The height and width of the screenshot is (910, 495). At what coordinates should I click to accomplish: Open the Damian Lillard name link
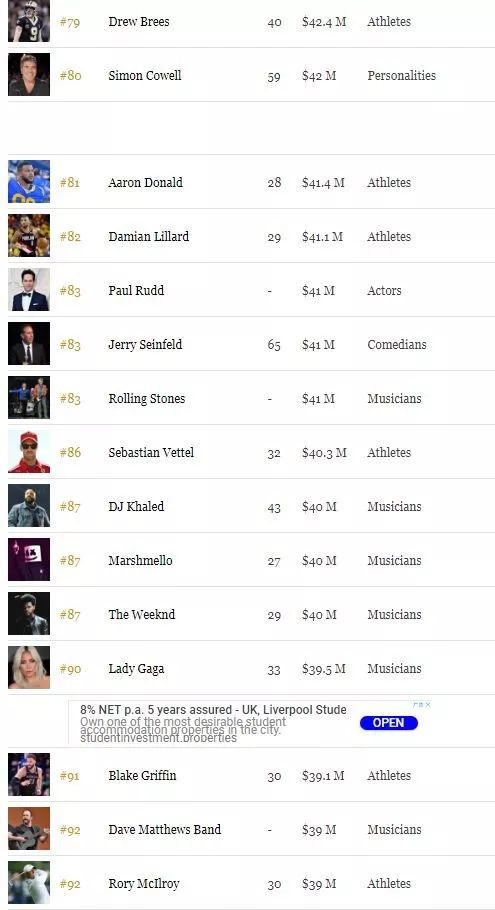point(149,237)
